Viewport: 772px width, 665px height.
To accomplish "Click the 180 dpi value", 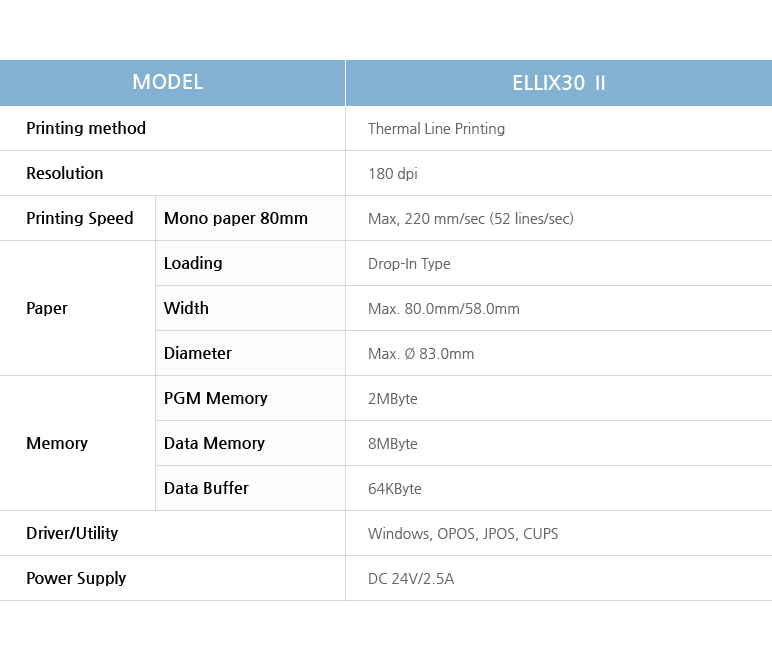I will pyautogui.click(x=393, y=174).
